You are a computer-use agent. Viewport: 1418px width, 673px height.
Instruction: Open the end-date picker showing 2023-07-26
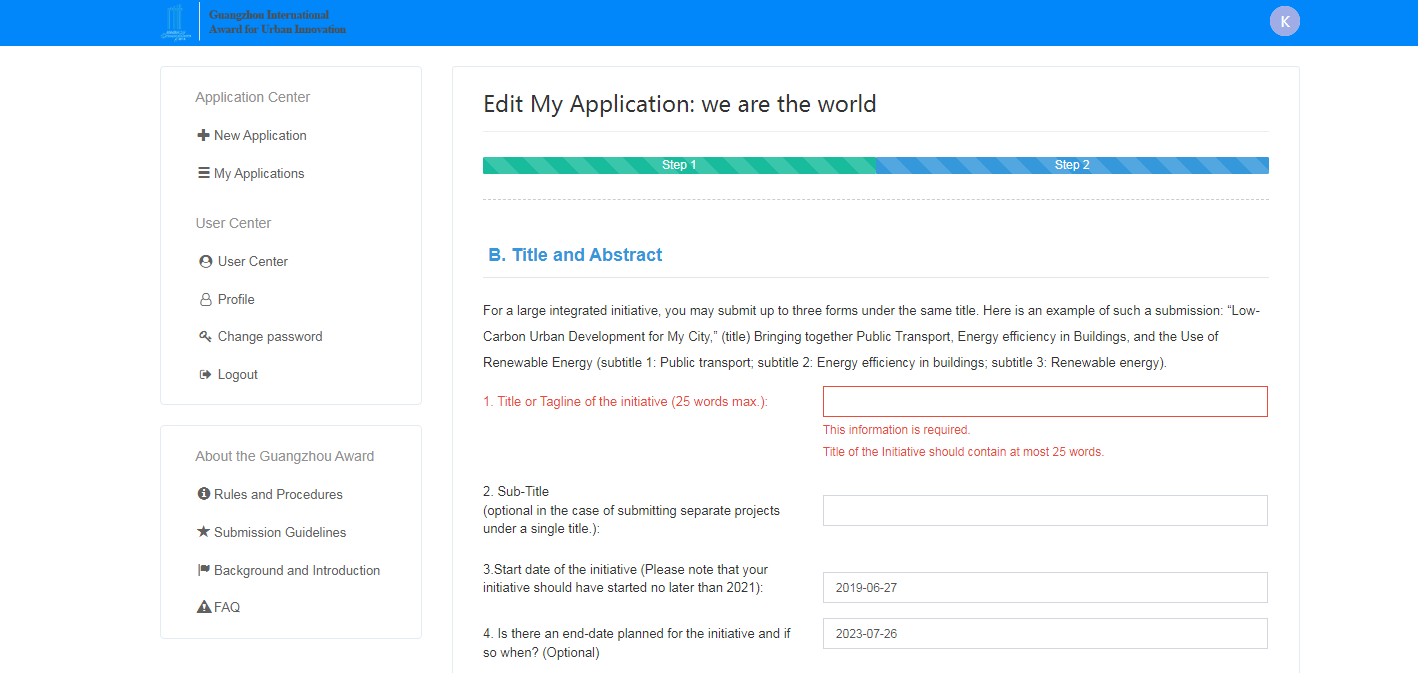(x=1045, y=634)
